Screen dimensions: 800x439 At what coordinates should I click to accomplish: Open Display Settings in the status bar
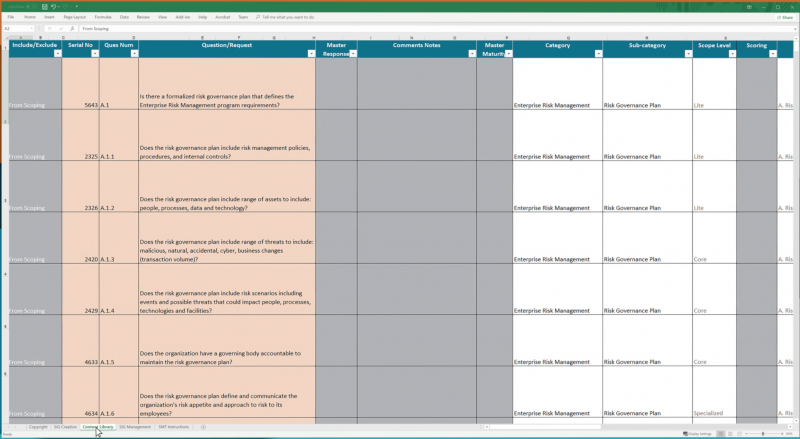pyautogui.click(x=699, y=434)
